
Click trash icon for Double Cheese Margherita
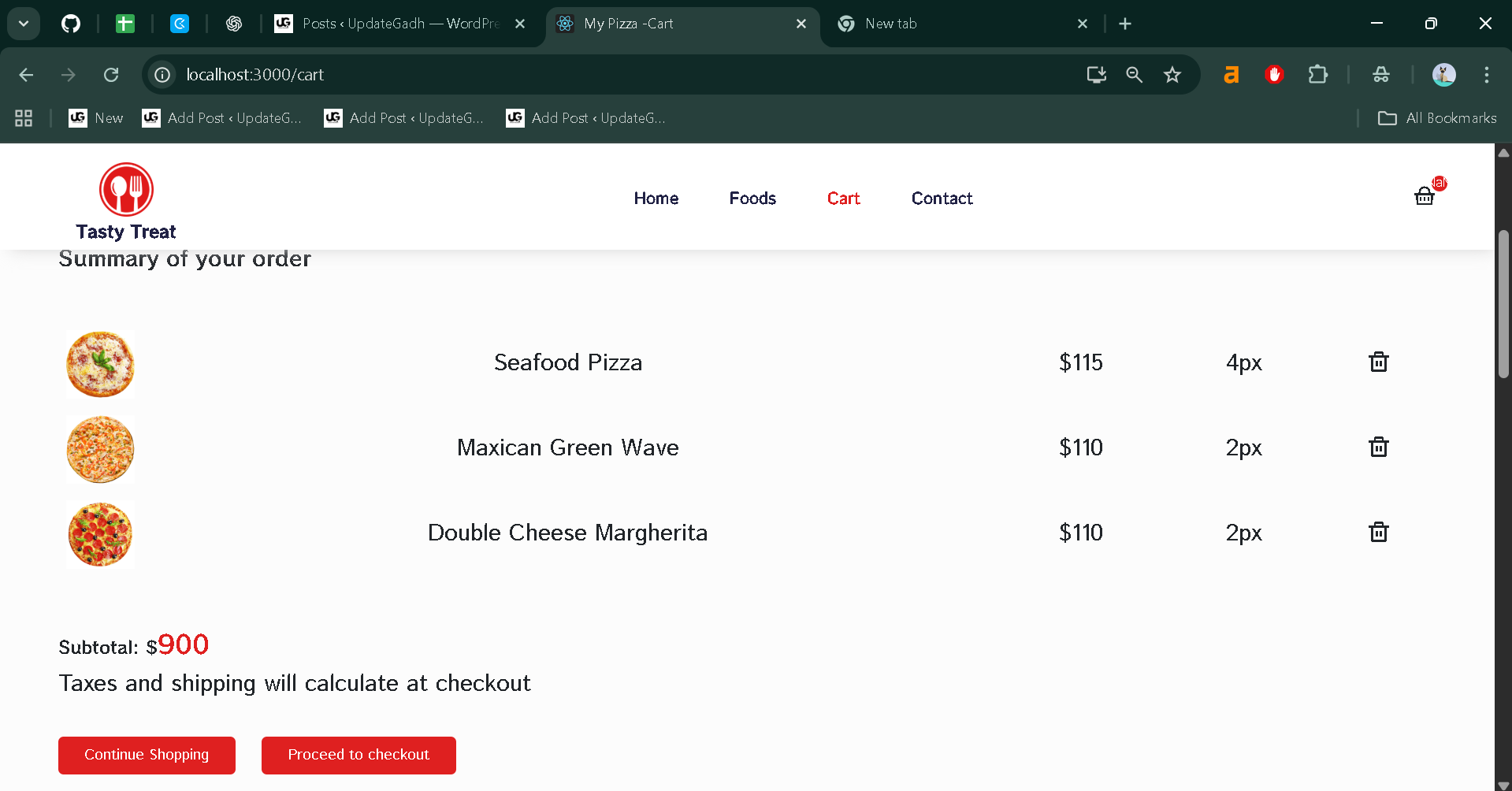coord(1378,533)
